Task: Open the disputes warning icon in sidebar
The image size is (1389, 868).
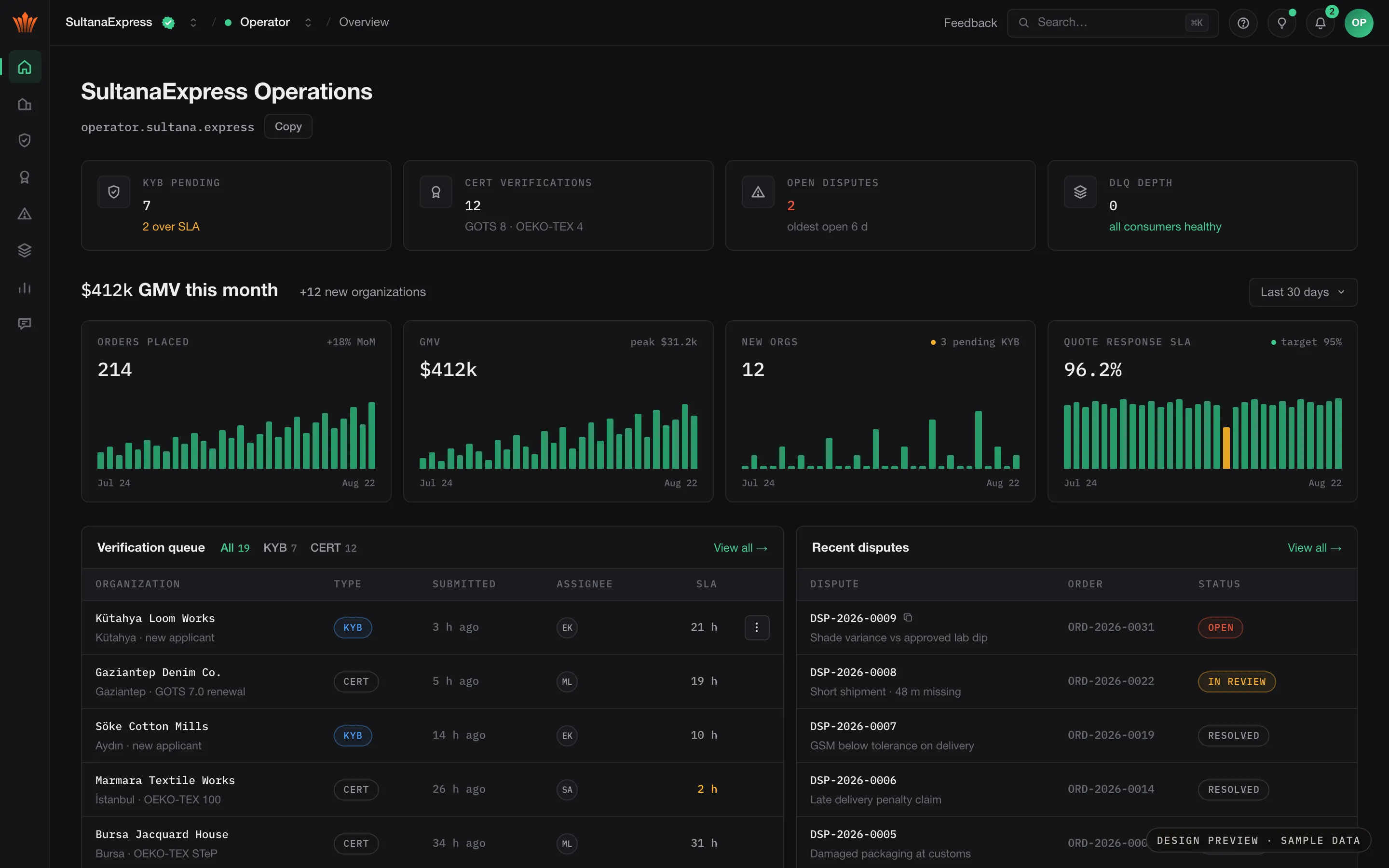Action: click(x=25, y=214)
